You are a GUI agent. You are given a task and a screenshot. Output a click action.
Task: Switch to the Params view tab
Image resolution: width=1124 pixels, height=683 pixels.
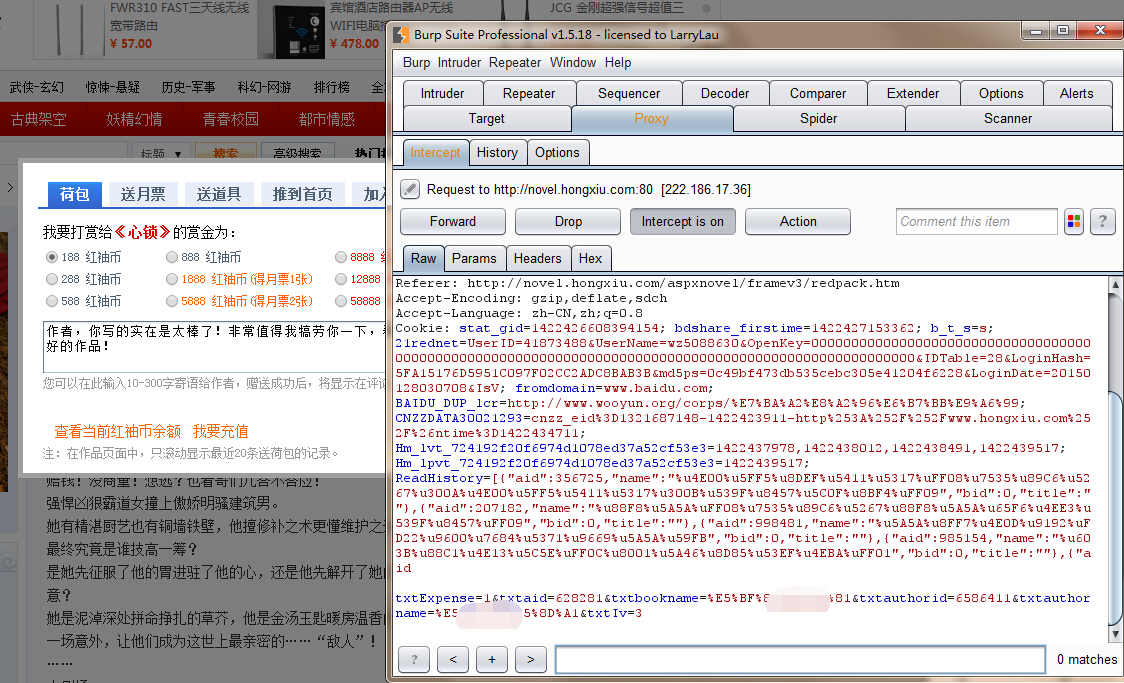click(x=475, y=258)
